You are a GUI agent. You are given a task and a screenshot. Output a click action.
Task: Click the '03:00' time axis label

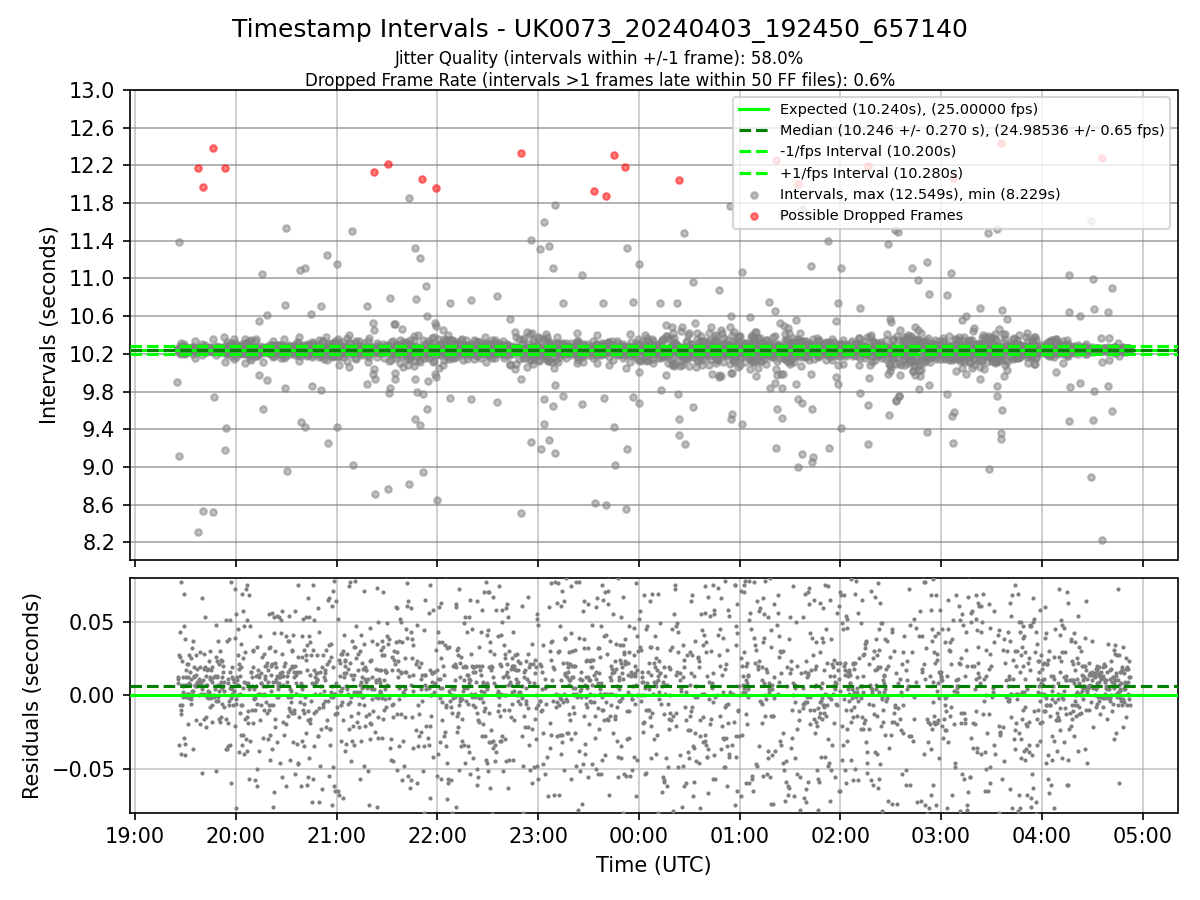pos(941,835)
